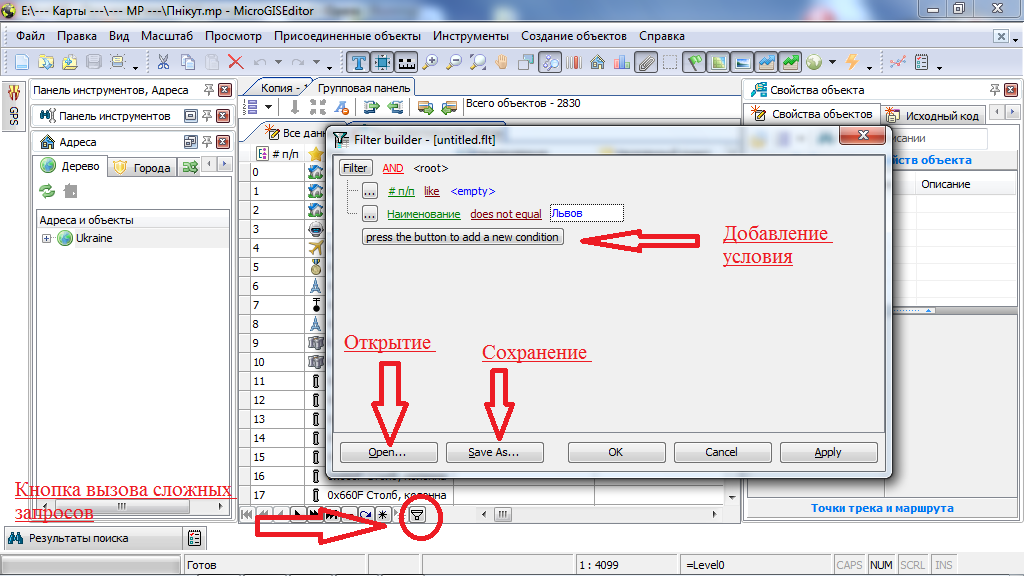
Task: Click the Save As... button
Action: [495, 452]
